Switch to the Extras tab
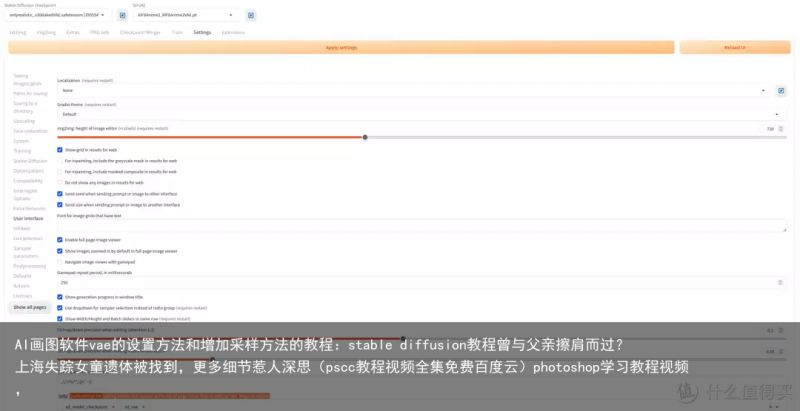The image size is (800, 411). (x=72, y=32)
